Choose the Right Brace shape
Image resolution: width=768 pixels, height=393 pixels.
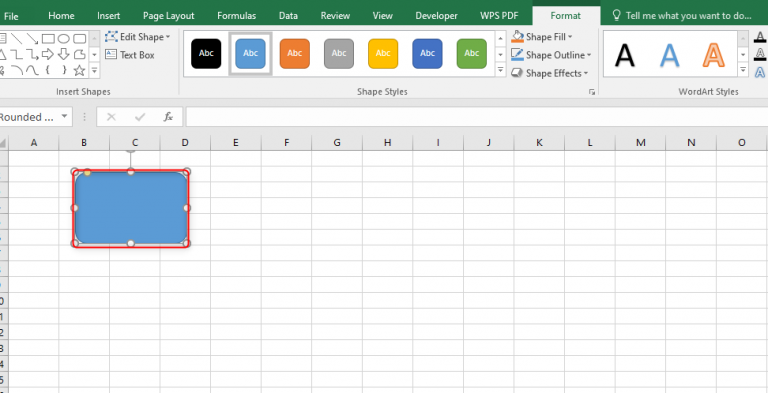pyautogui.click(x=64, y=71)
